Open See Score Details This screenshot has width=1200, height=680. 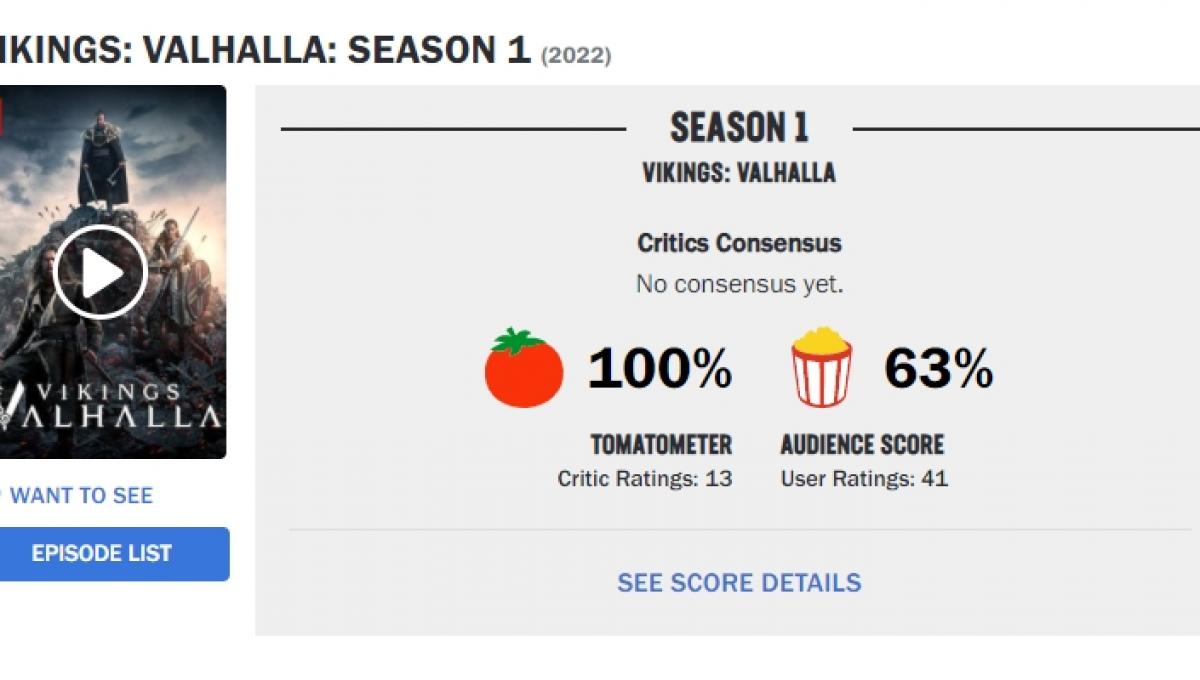point(740,582)
